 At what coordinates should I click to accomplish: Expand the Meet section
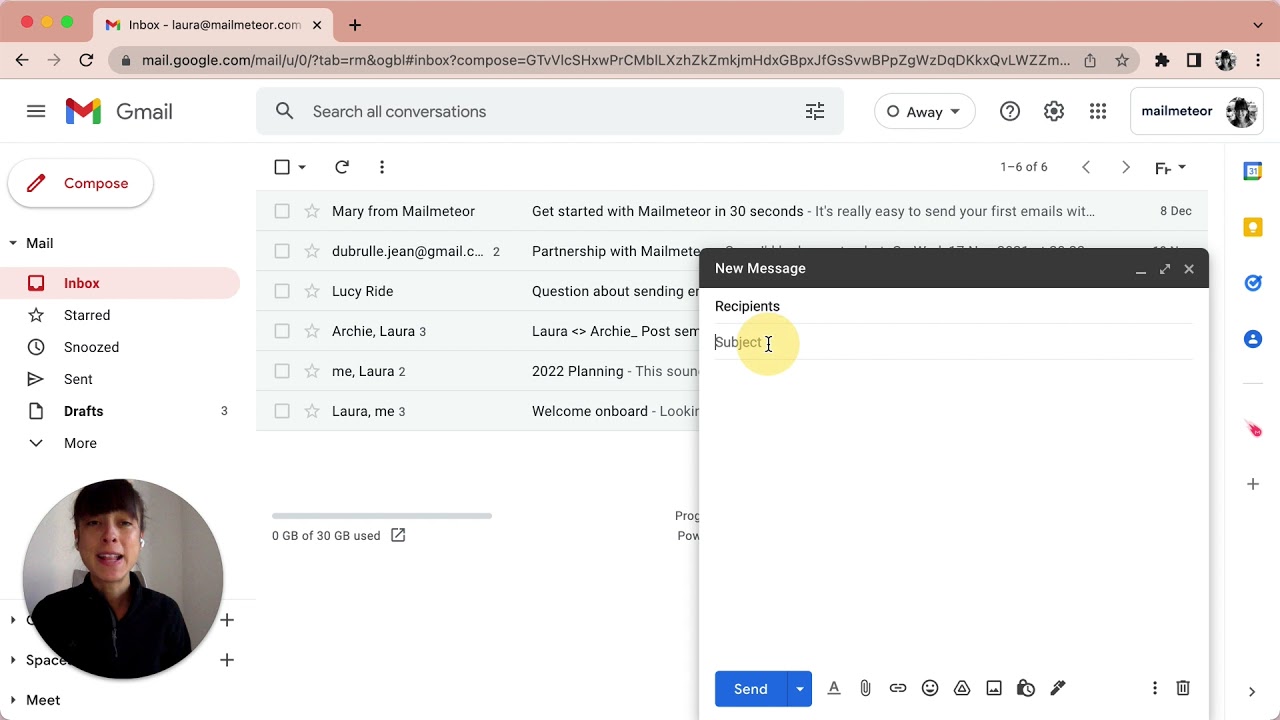[13, 700]
